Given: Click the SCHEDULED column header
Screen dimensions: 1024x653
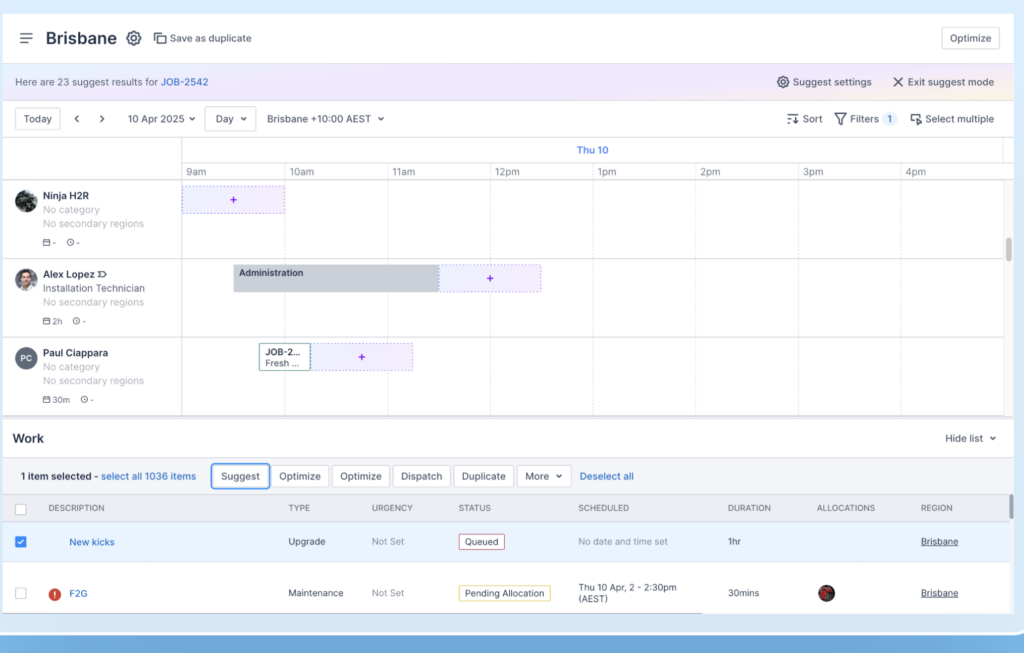Looking at the screenshot, I should pyautogui.click(x=603, y=508).
